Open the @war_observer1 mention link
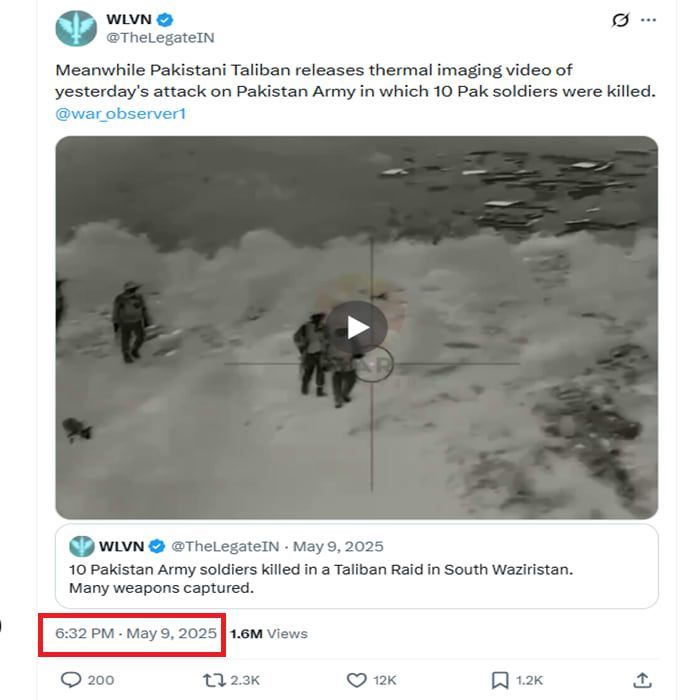Screen dimensions: 700x700 [121, 113]
